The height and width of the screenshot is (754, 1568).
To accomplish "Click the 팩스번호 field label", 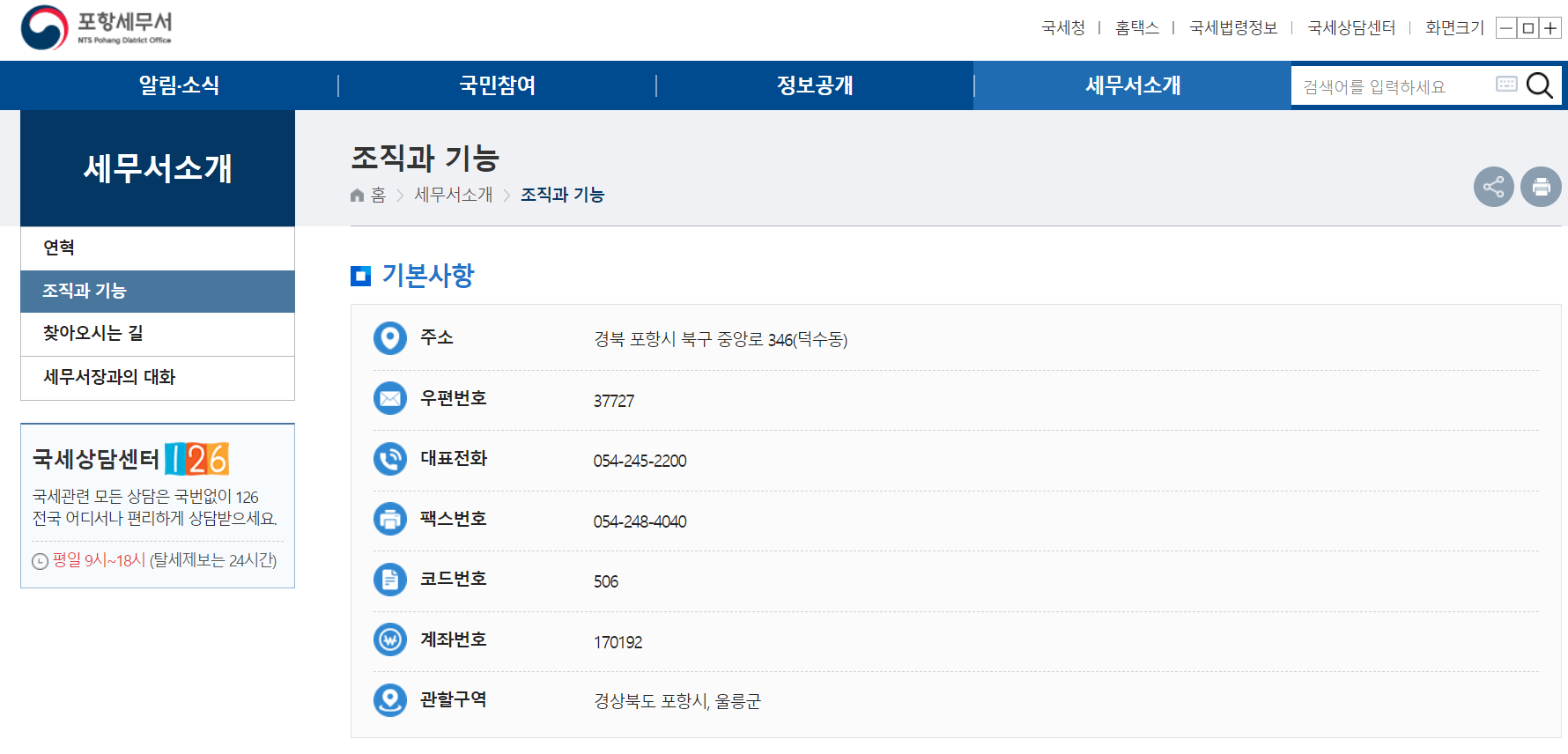I will point(454,519).
